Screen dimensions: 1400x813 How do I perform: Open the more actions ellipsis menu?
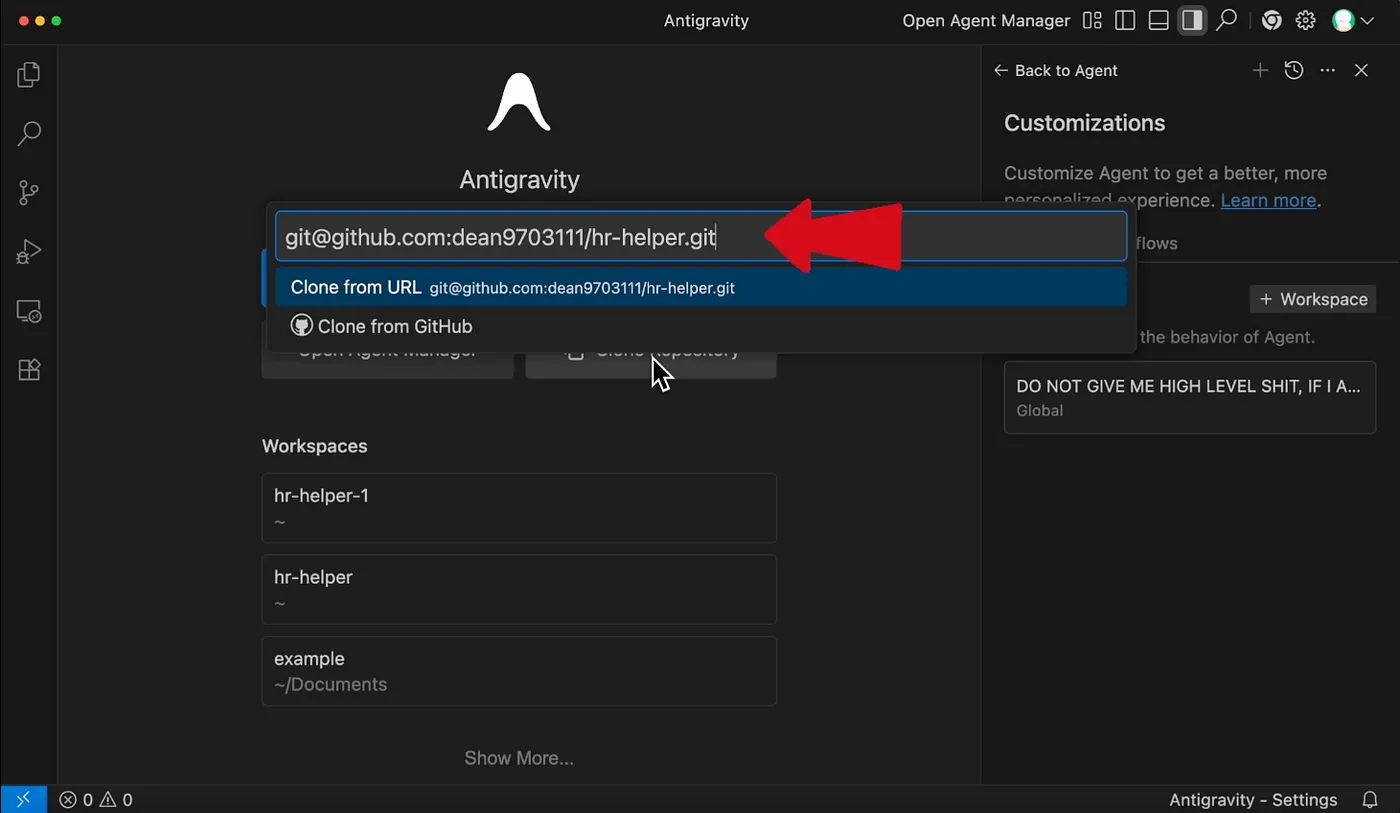pyautogui.click(x=1328, y=70)
